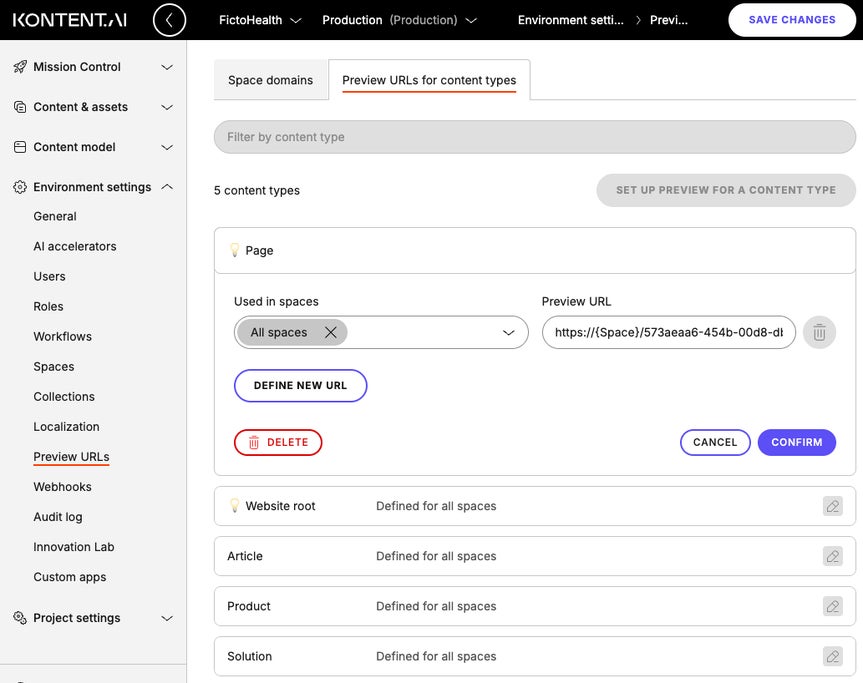Focus the Filter by content type field
Viewport: 863px width, 683px height.
click(x=534, y=137)
